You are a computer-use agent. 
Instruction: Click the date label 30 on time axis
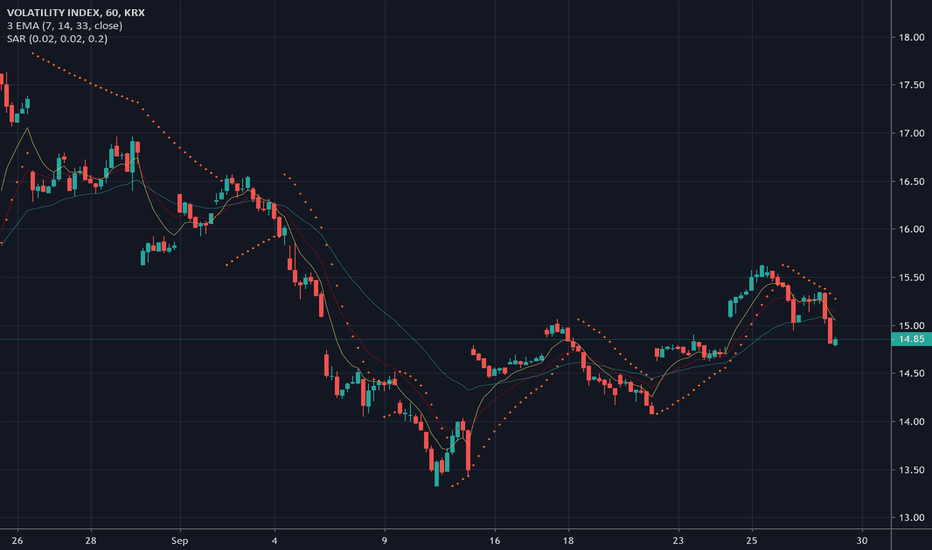point(862,540)
